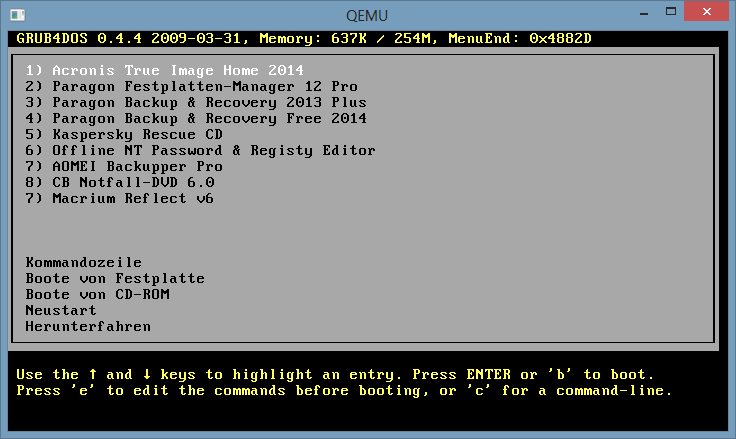Select Macrium Reflect v6 entry

pyautogui.click(x=120, y=199)
